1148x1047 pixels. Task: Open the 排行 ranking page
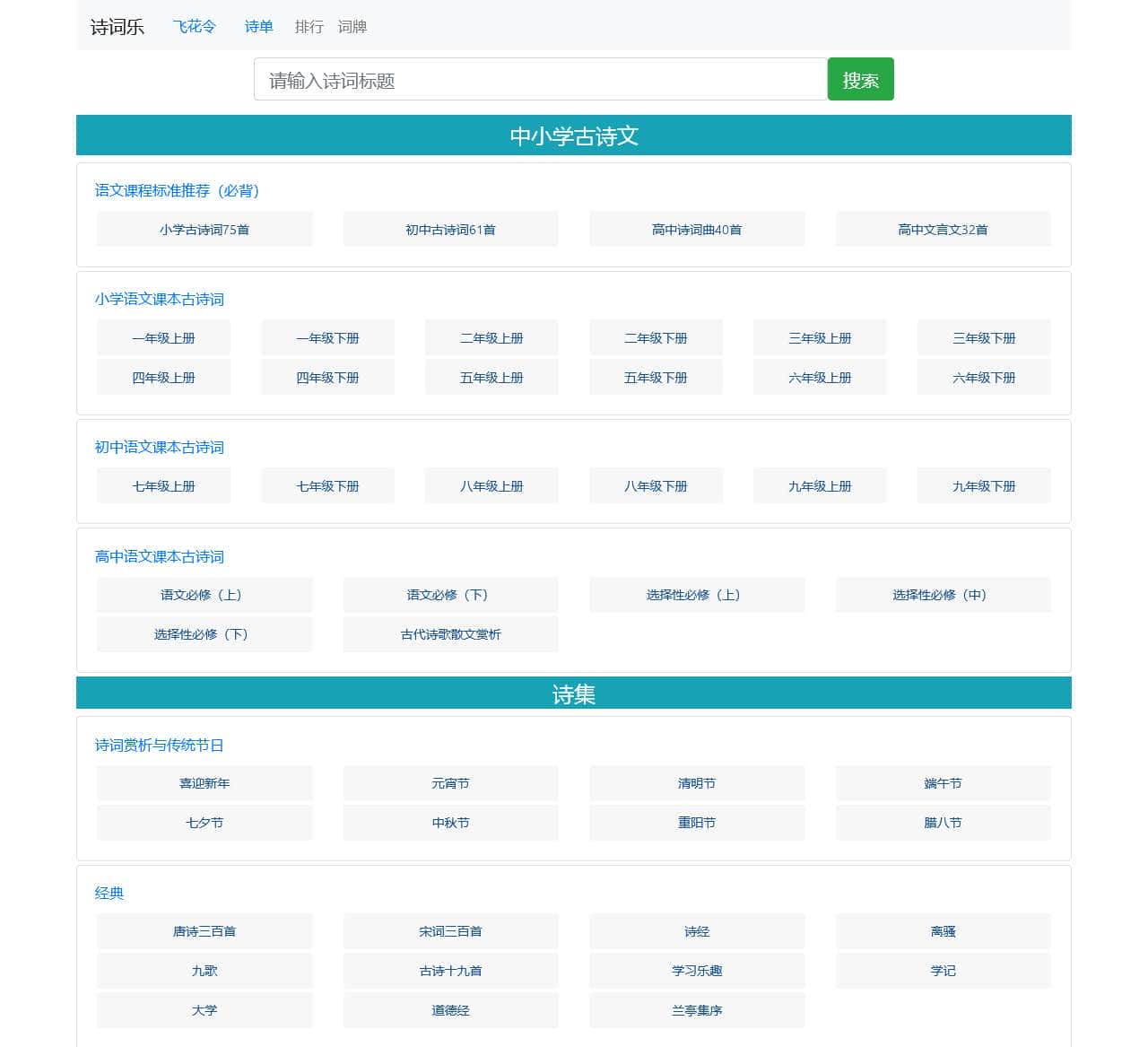coord(309,27)
